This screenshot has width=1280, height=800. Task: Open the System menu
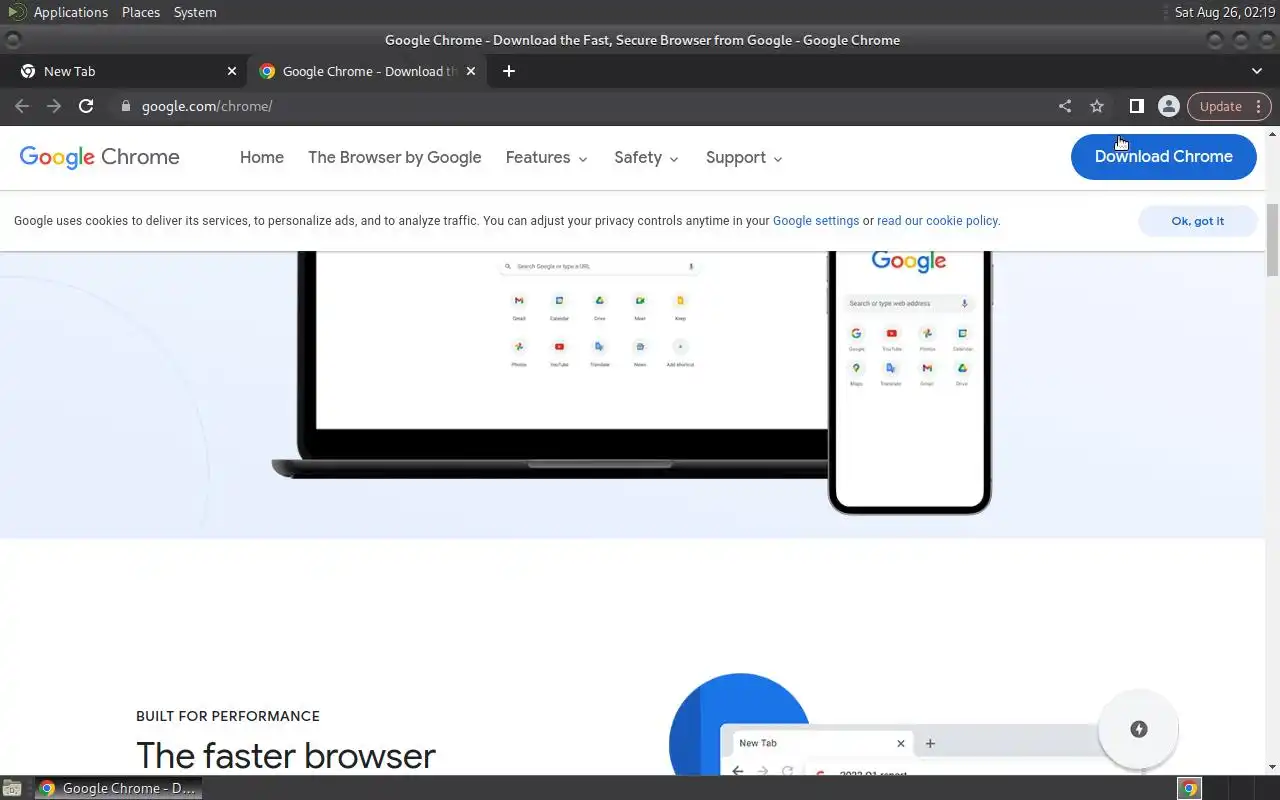pyautogui.click(x=195, y=12)
